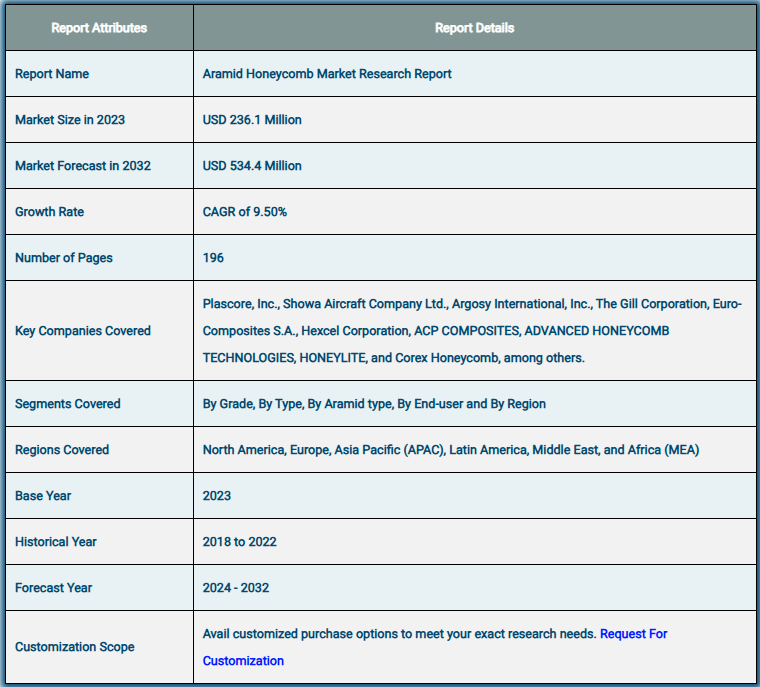Click the 'Growth Rate' row label
This screenshot has height=687, width=760.
(x=49, y=212)
